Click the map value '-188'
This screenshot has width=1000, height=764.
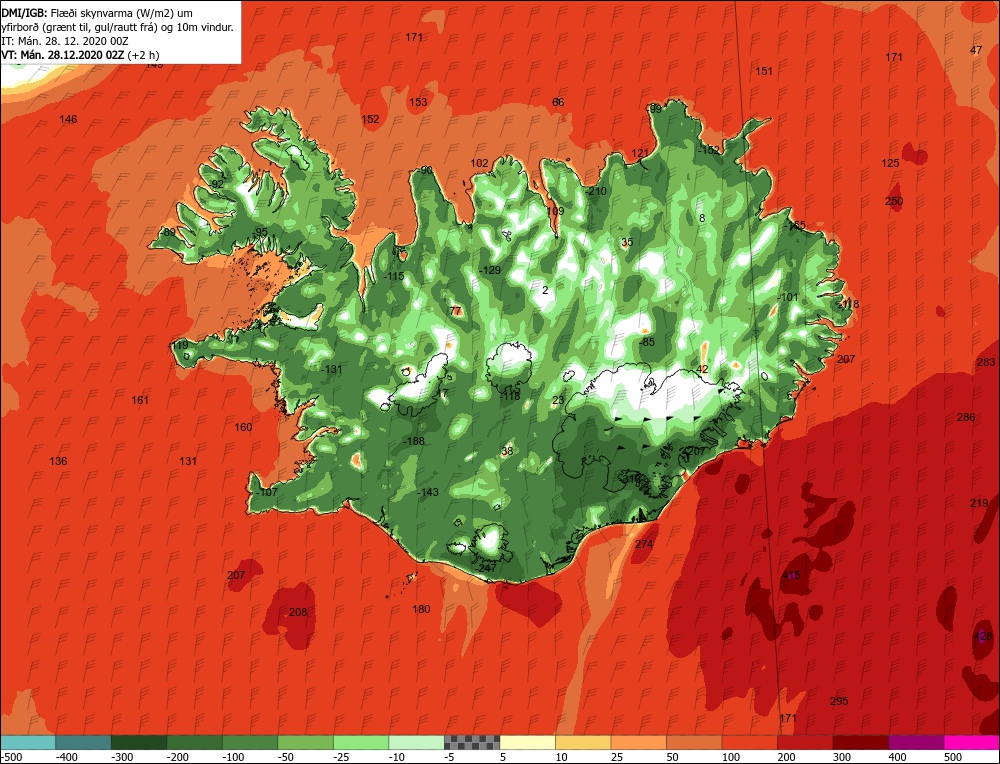(x=414, y=441)
